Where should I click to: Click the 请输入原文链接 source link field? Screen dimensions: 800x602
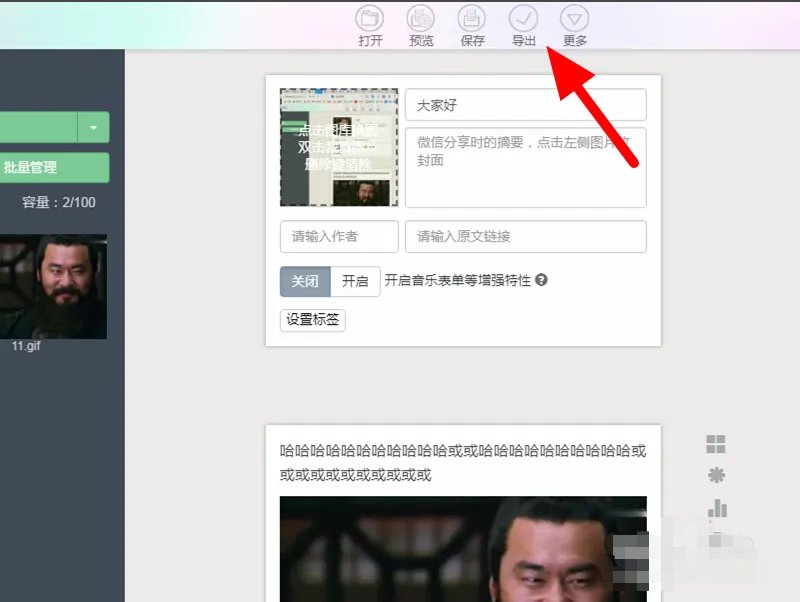click(525, 237)
